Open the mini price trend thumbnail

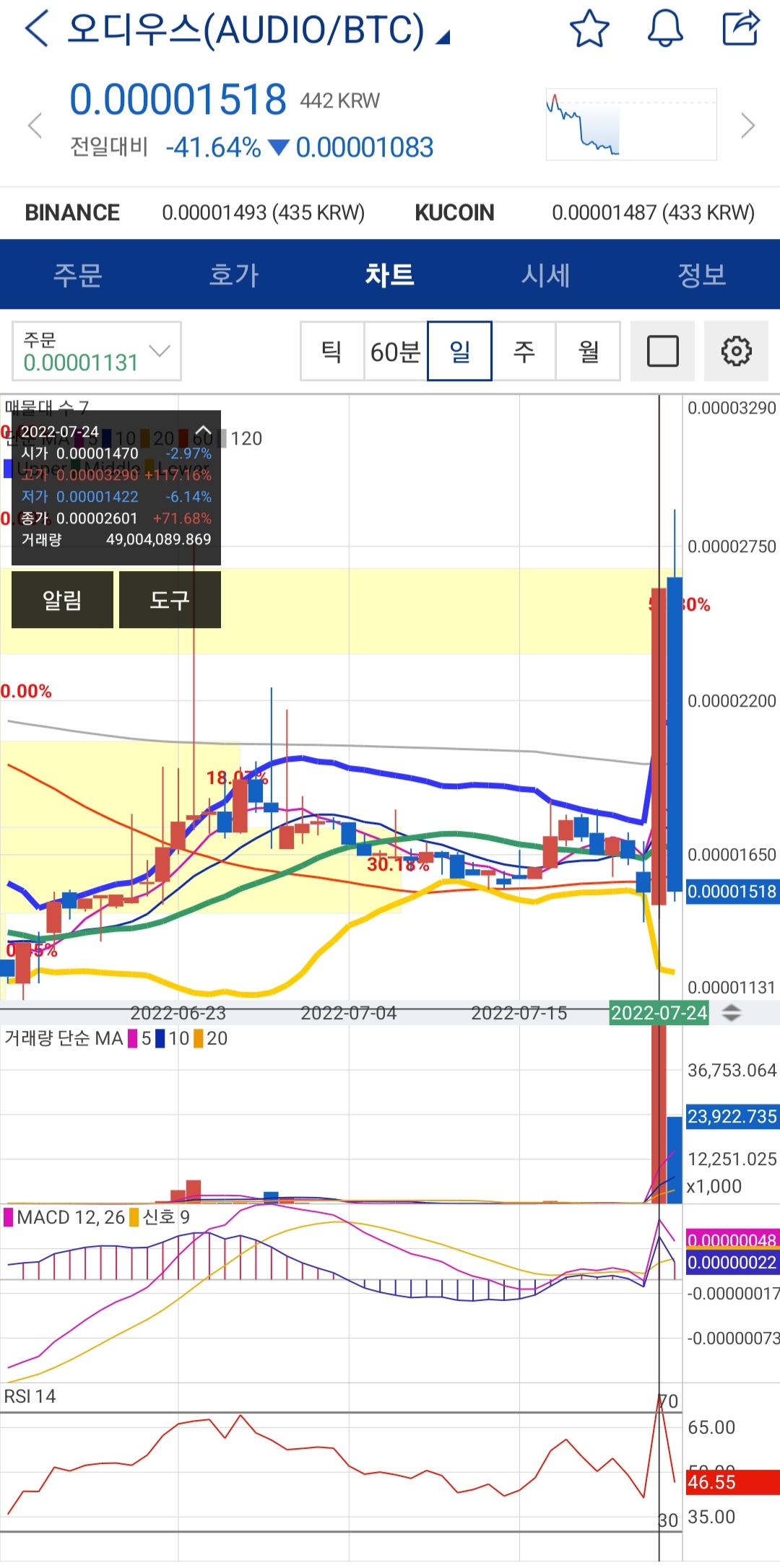631,124
